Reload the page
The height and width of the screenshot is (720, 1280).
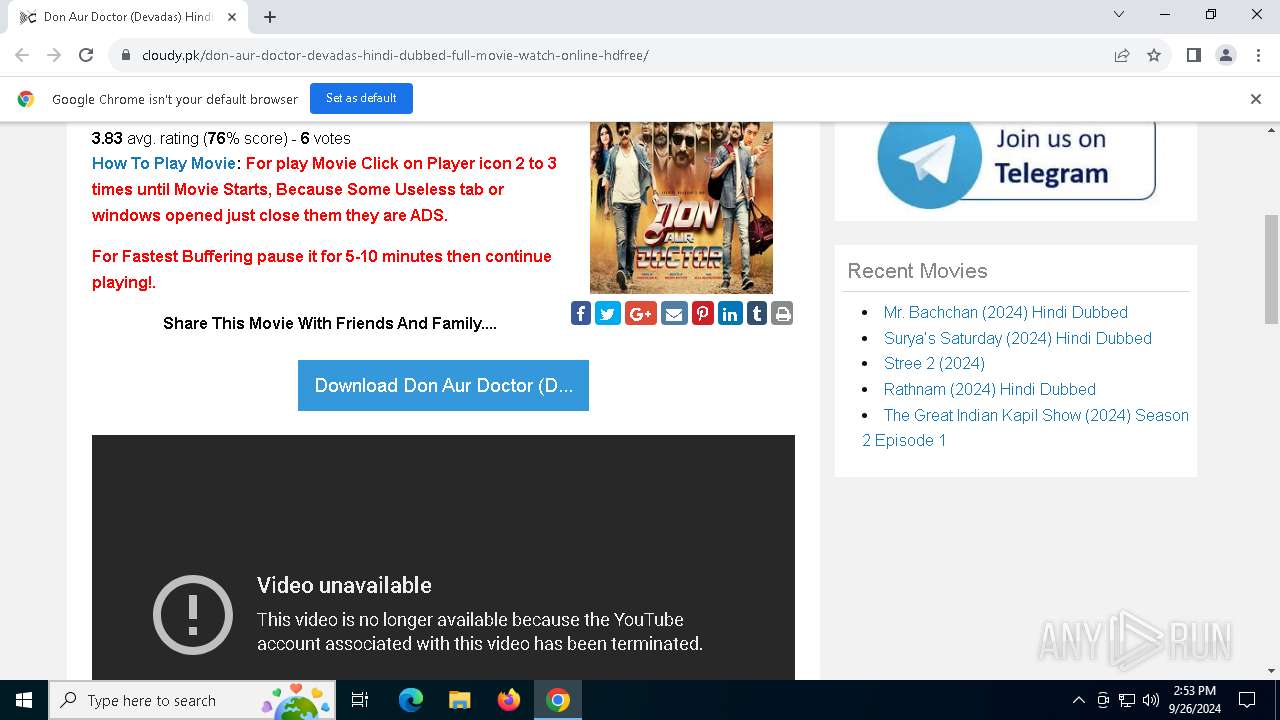86,55
